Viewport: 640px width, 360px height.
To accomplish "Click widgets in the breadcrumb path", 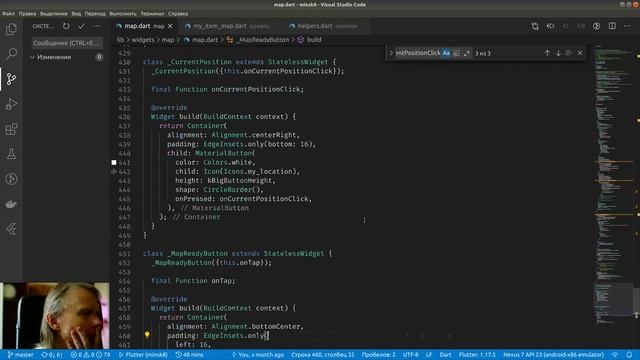I will pyautogui.click(x=143, y=40).
